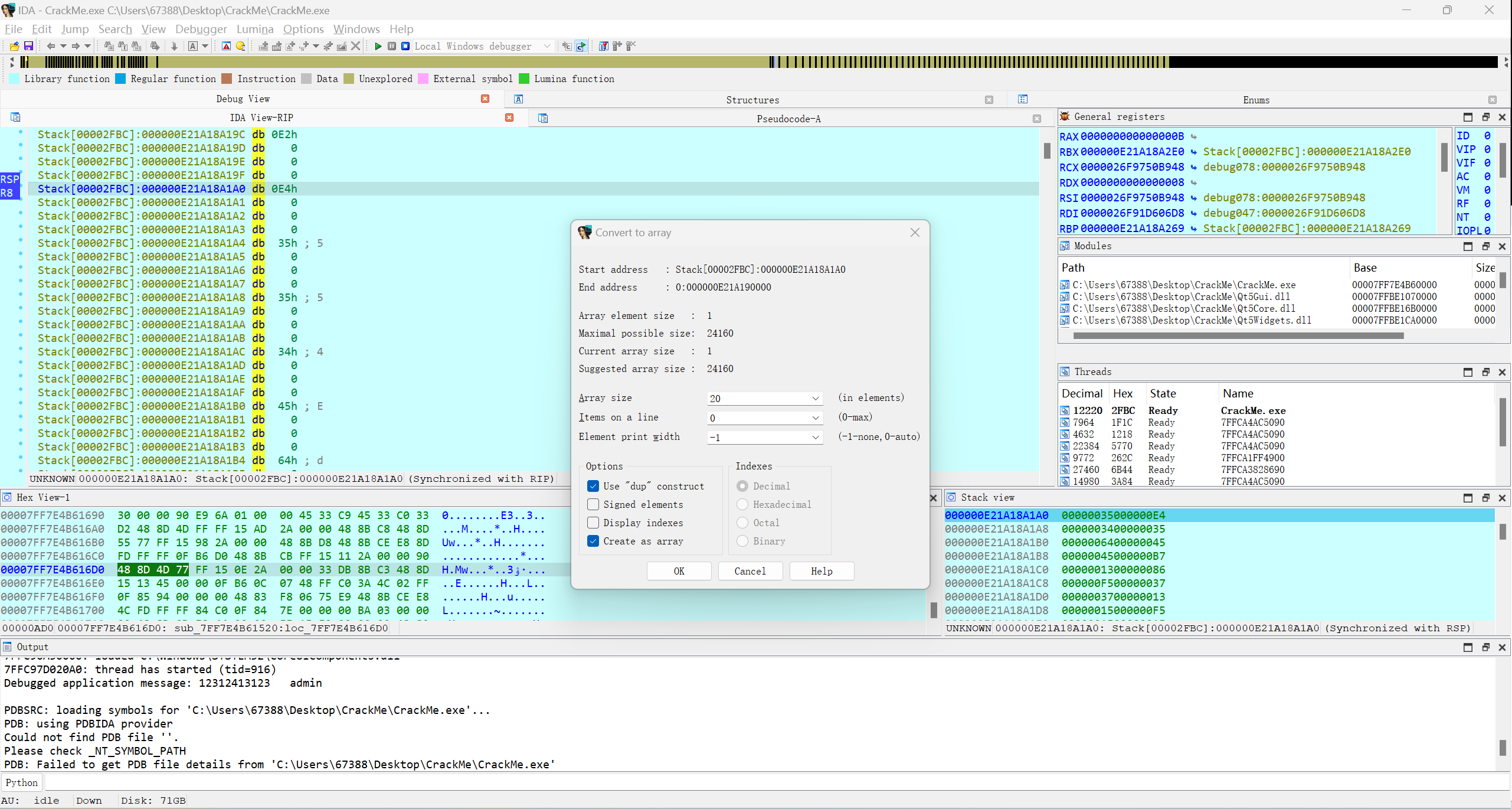
Task: Click the Python console language button
Action: [x=22, y=782]
